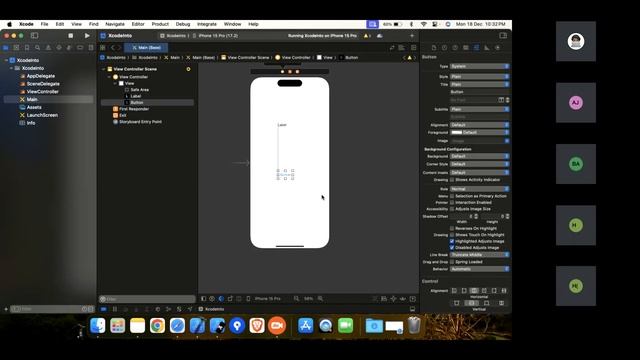Open the Navigate menu

[x=115, y=24]
